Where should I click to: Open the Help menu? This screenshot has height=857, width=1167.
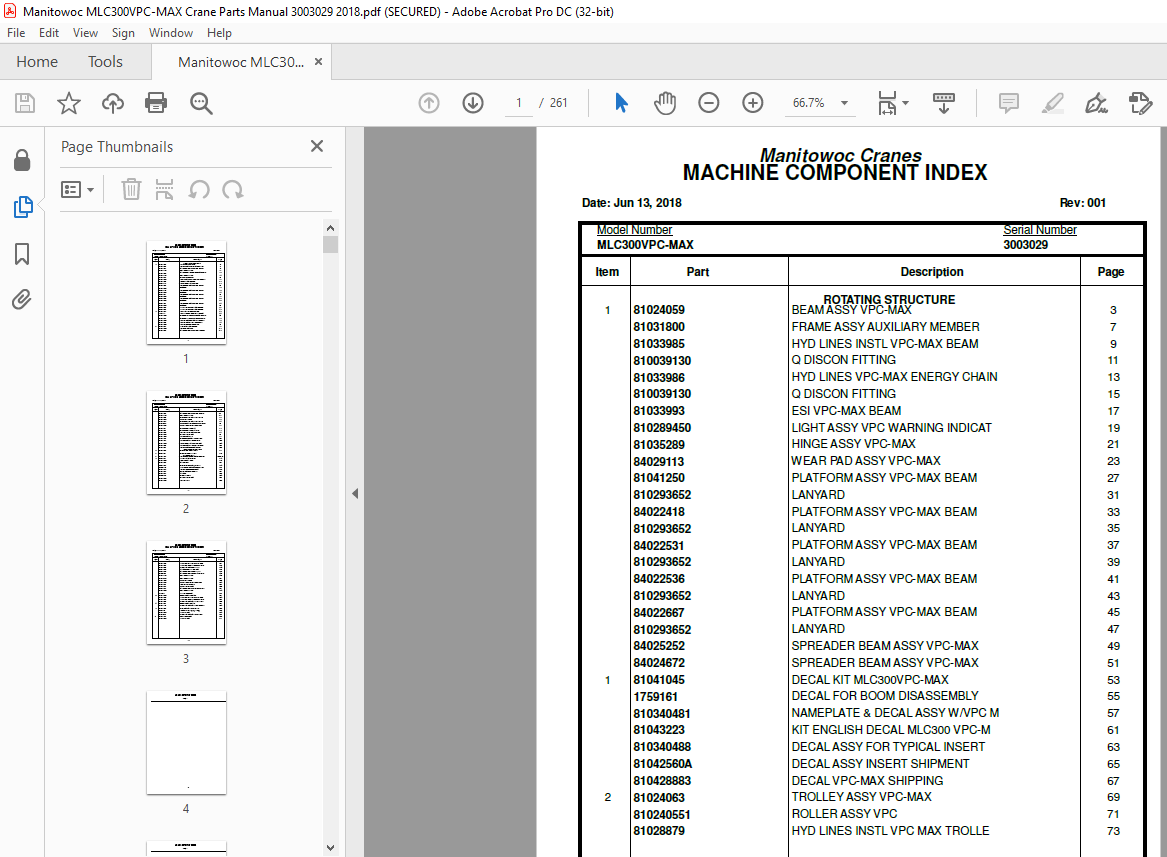pyautogui.click(x=220, y=33)
